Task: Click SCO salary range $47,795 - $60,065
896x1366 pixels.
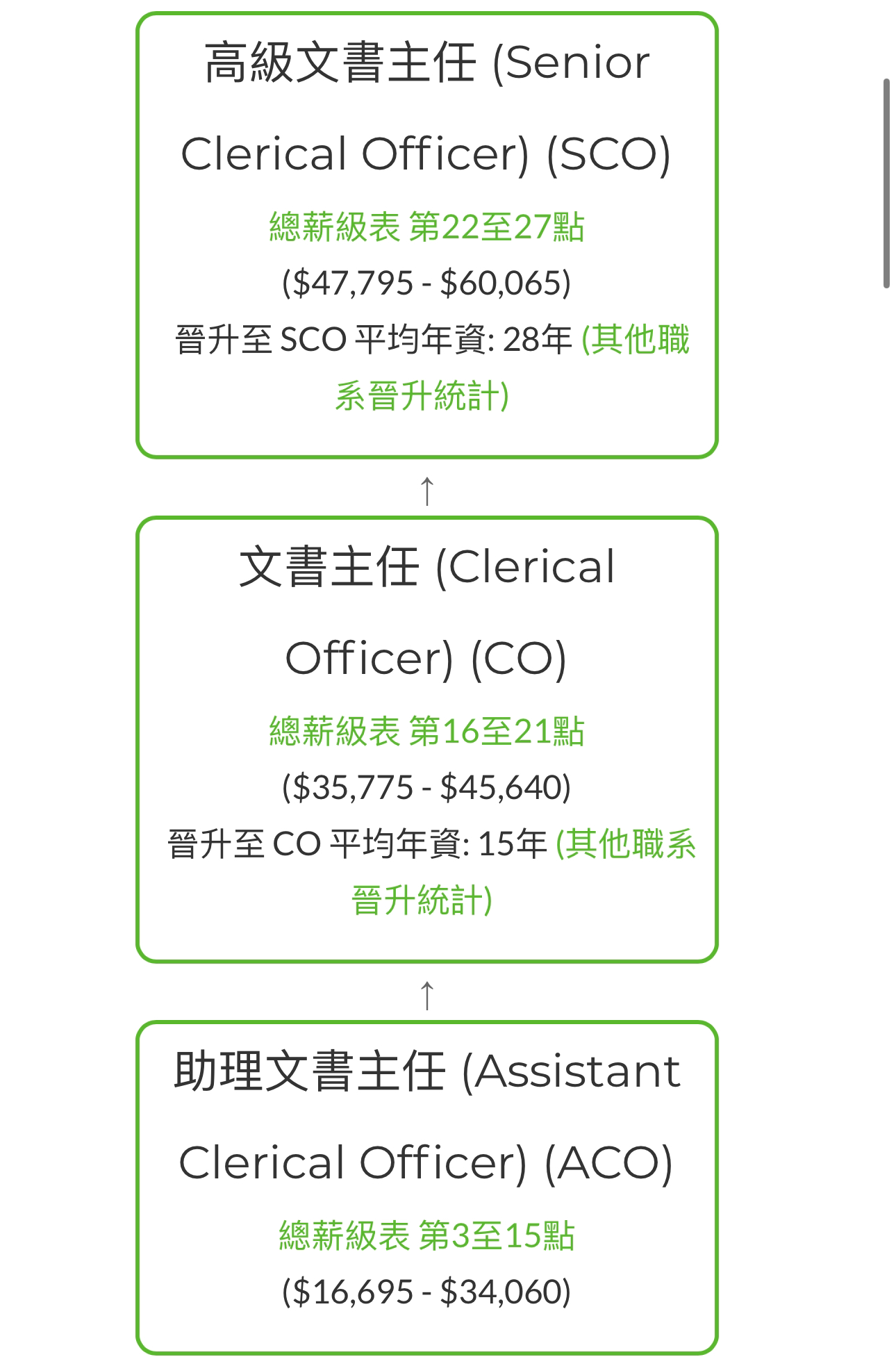Action: pos(426,283)
